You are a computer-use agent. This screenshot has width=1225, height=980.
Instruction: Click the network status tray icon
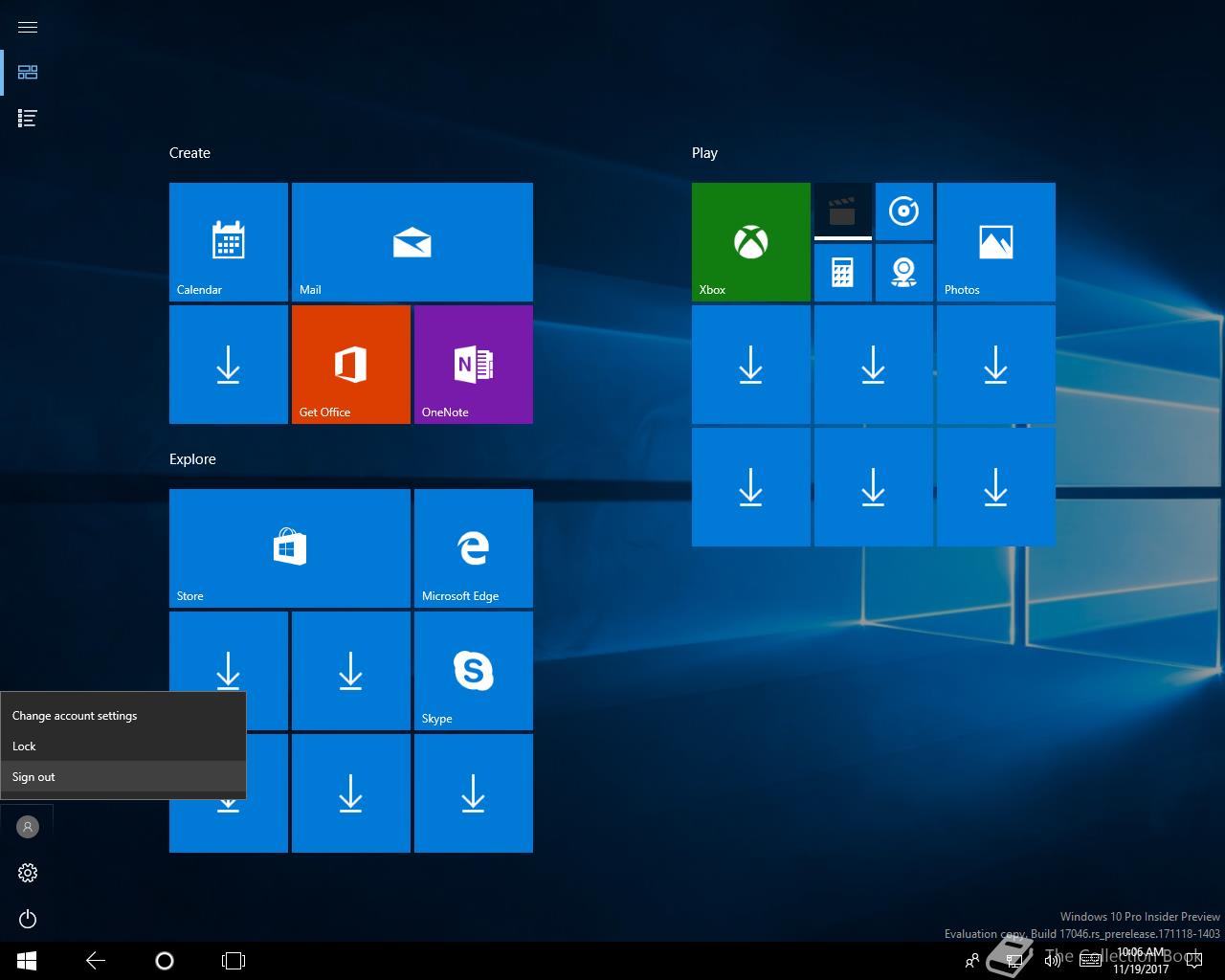[1013, 961]
